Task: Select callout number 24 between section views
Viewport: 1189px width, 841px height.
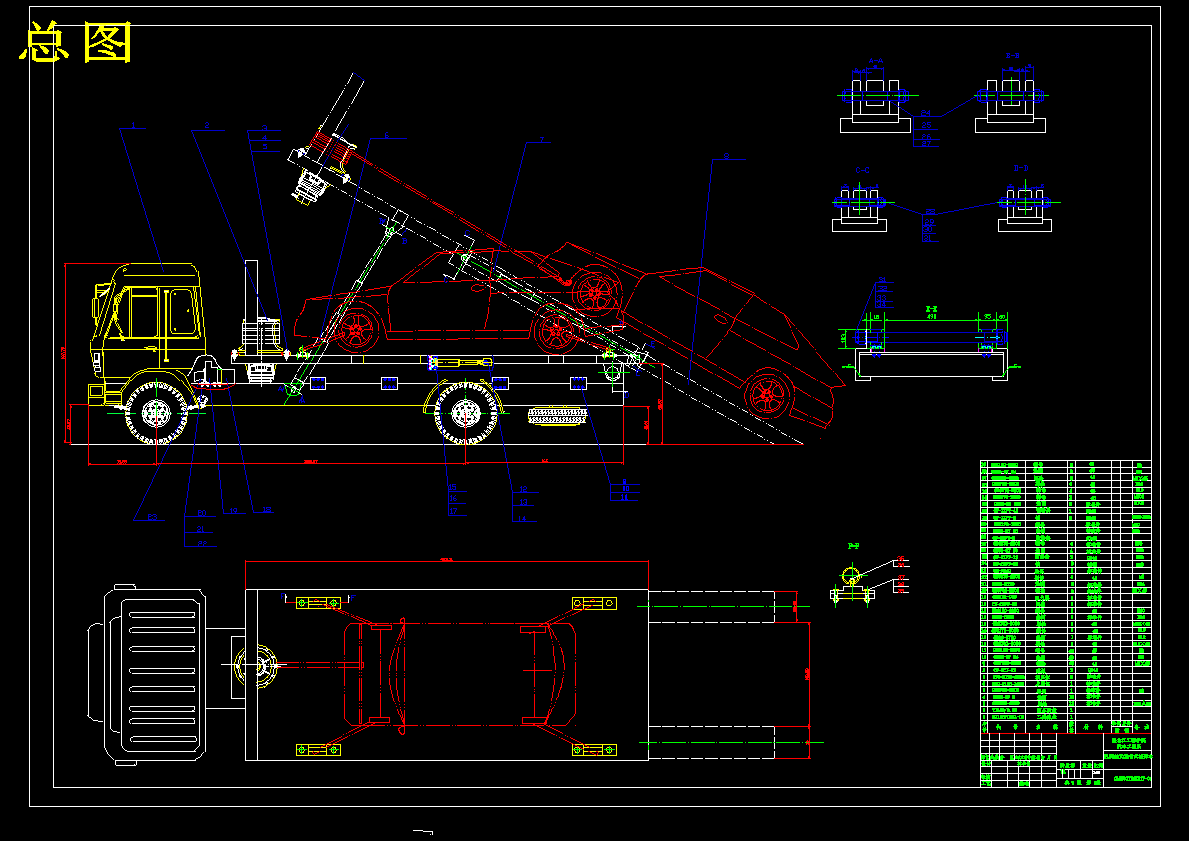Action: point(926,114)
